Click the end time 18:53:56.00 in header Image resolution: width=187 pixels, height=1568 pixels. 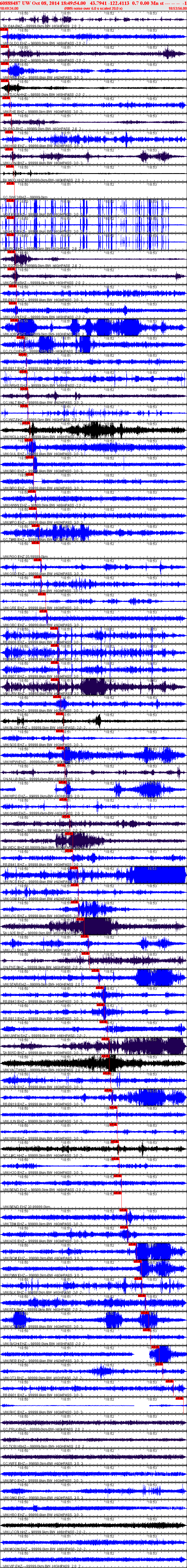(x=177, y=8)
